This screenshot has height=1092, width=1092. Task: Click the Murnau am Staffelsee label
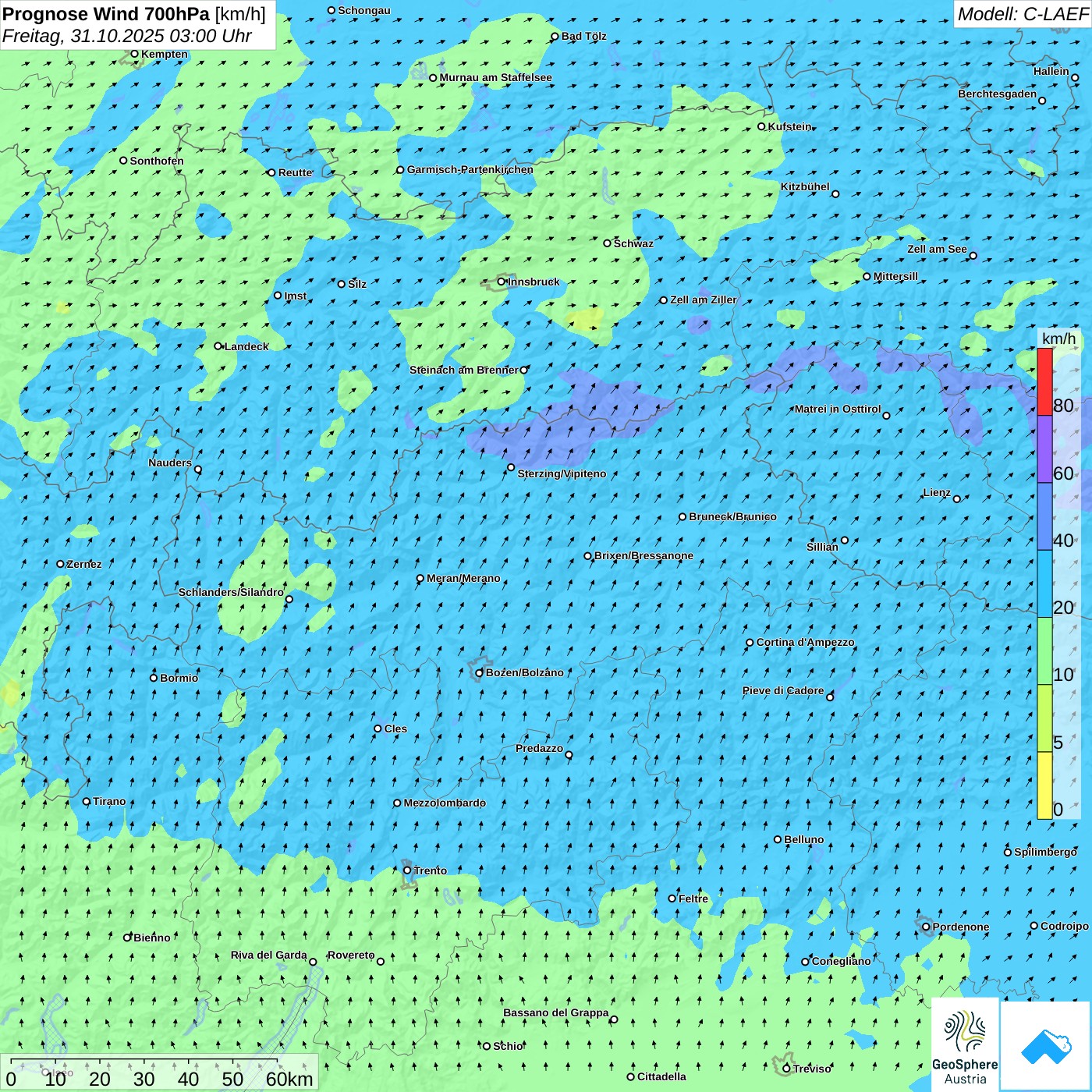coord(495,77)
